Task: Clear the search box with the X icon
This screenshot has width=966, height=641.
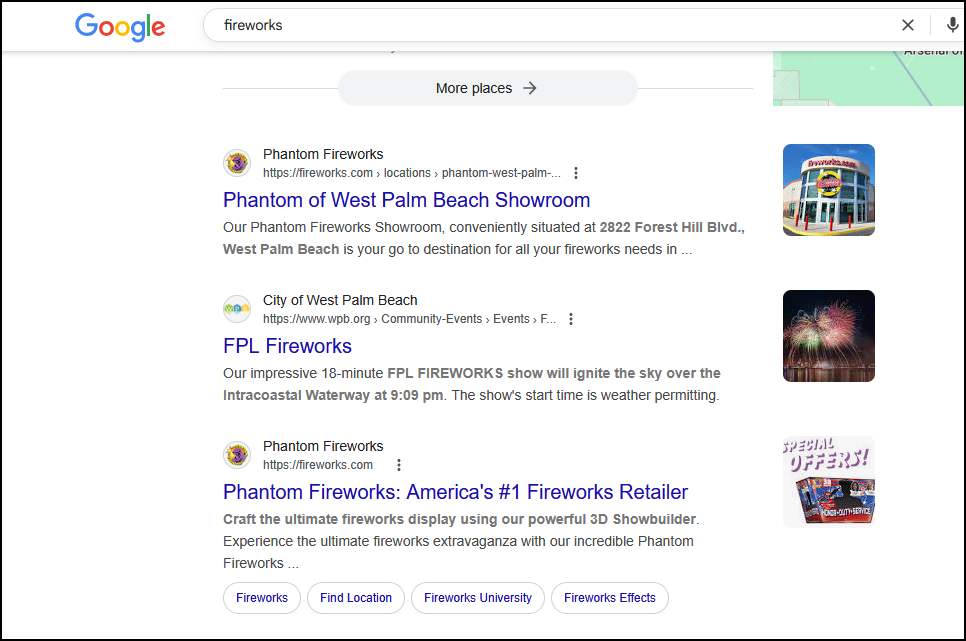Action: point(908,25)
